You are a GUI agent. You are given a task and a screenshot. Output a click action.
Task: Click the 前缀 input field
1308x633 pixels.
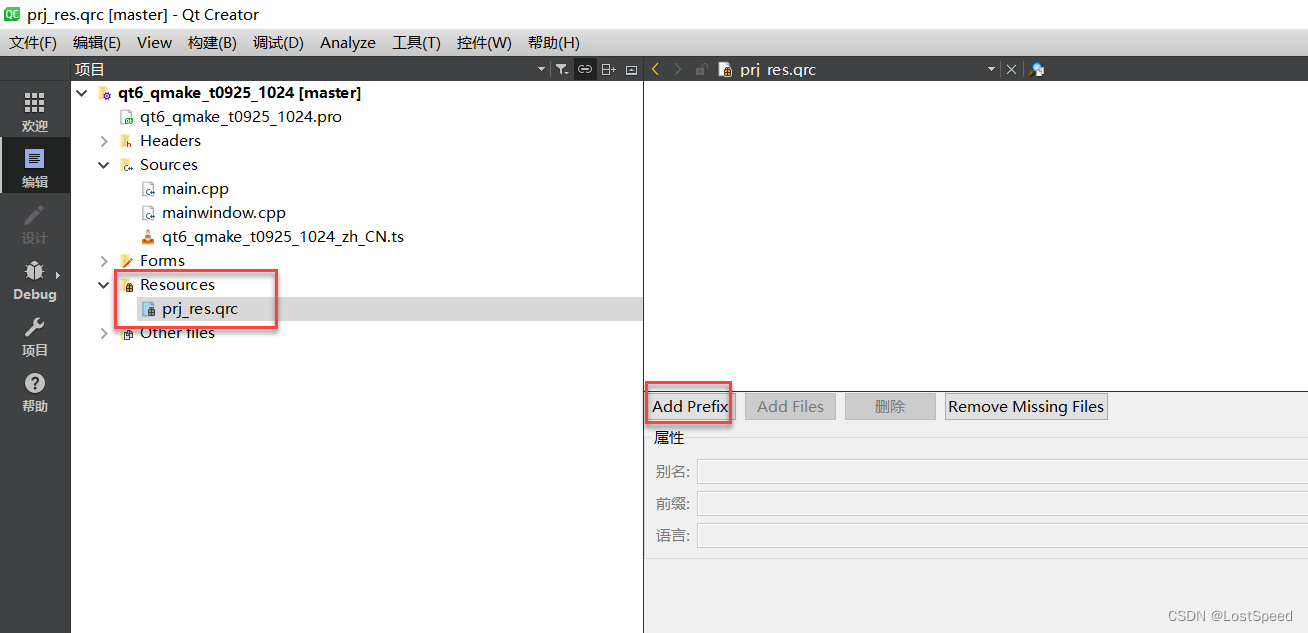tap(1002, 503)
